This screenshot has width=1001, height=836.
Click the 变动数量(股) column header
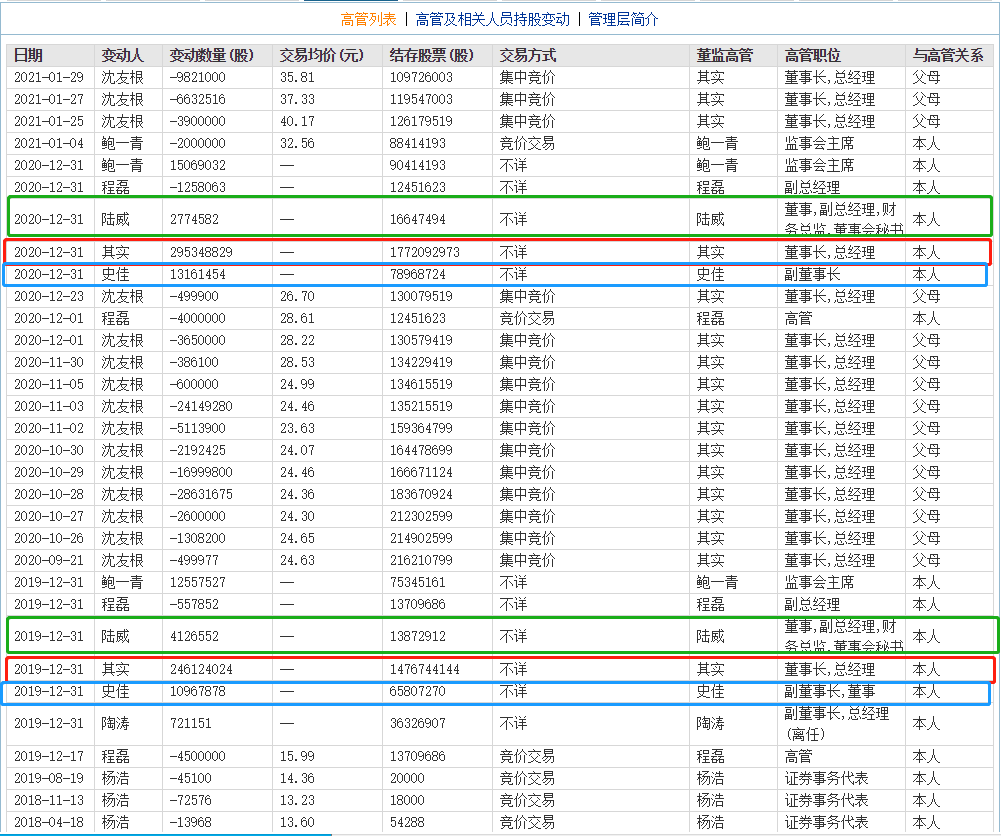coord(211,56)
